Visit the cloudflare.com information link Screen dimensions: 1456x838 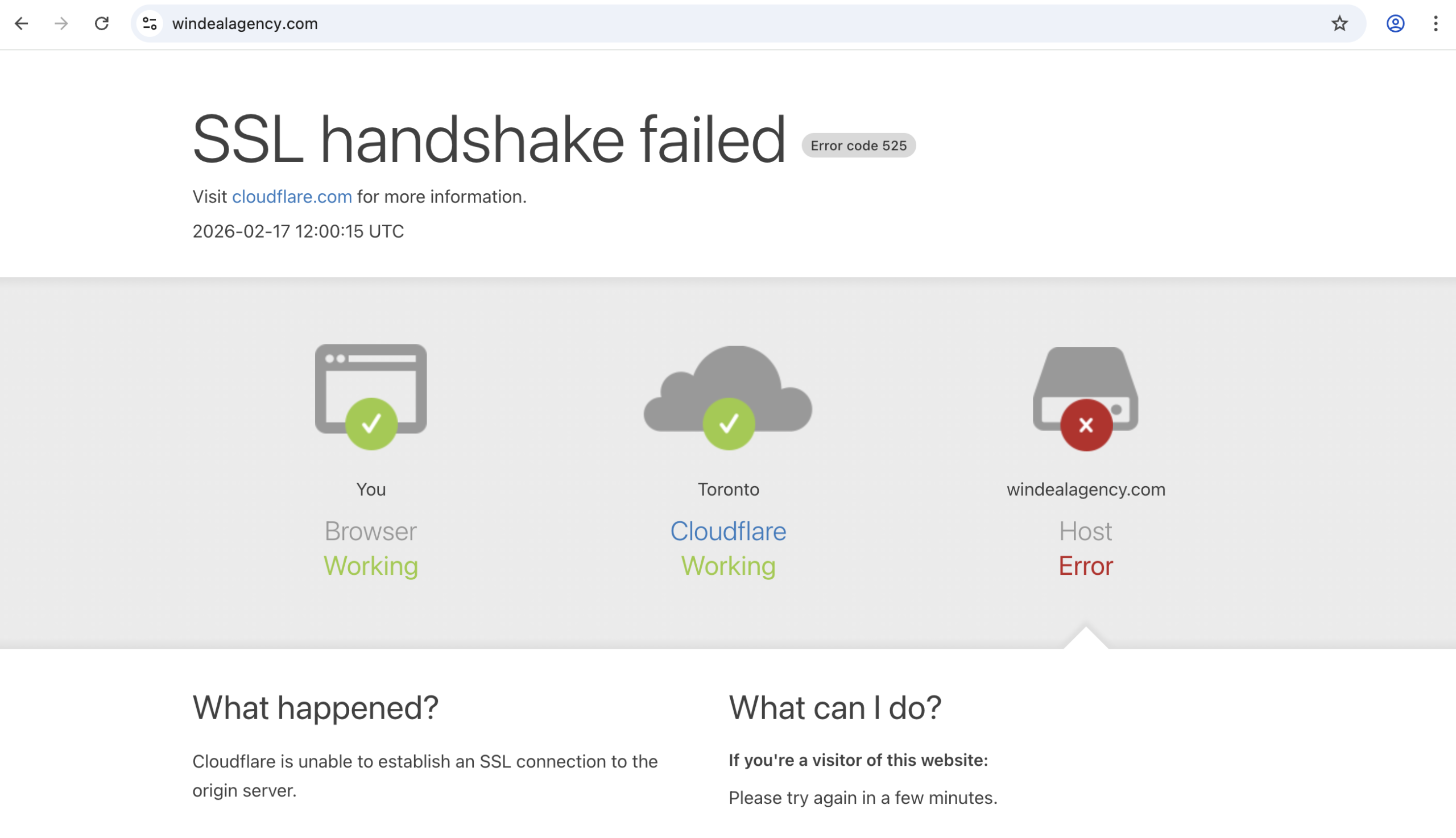coord(292,196)
